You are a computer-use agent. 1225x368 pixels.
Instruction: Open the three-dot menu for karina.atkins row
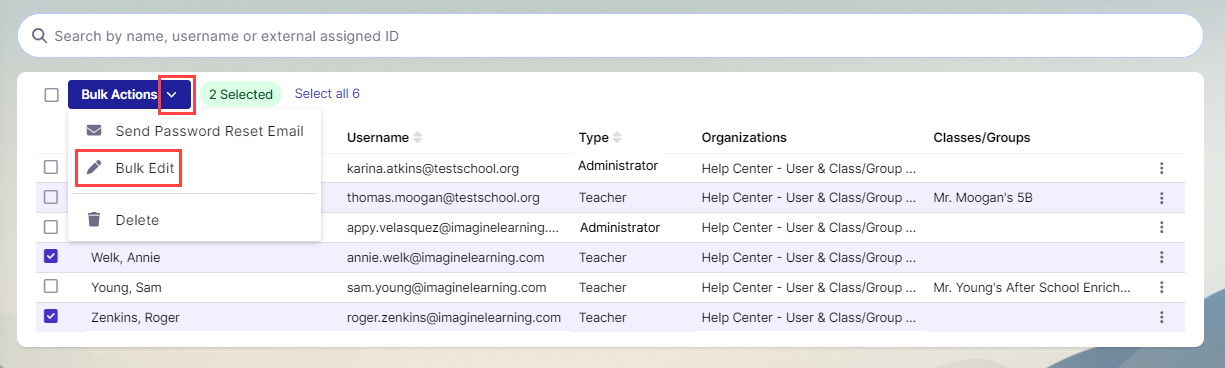[x=1161, y=168]
